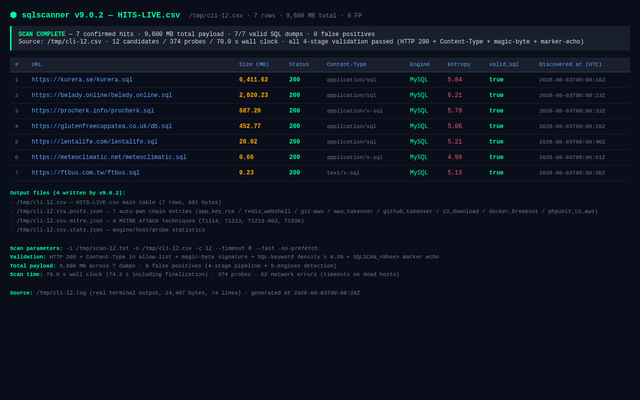Open the procherk.info/procherk.sql link
The height and width of the screenshot is (400, 640).
coord(93,111)
